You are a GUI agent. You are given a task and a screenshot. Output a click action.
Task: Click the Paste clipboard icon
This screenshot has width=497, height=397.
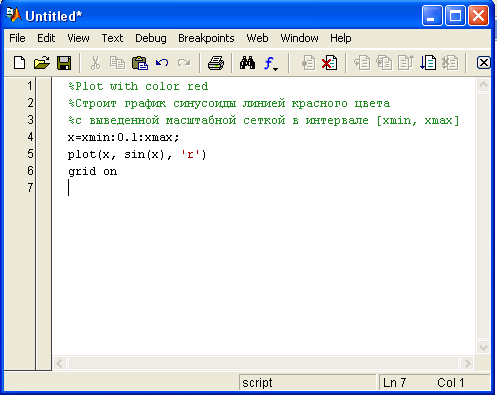(140, 63)
